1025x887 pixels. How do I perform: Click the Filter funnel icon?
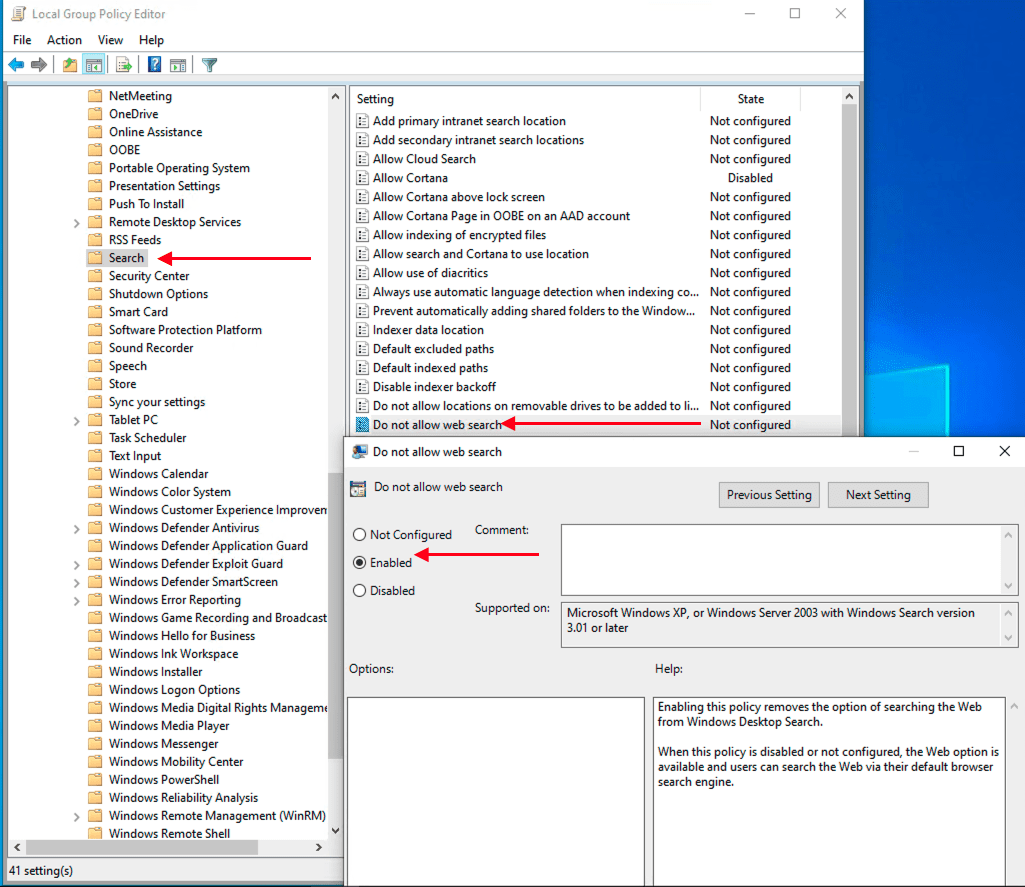(209, 65)
